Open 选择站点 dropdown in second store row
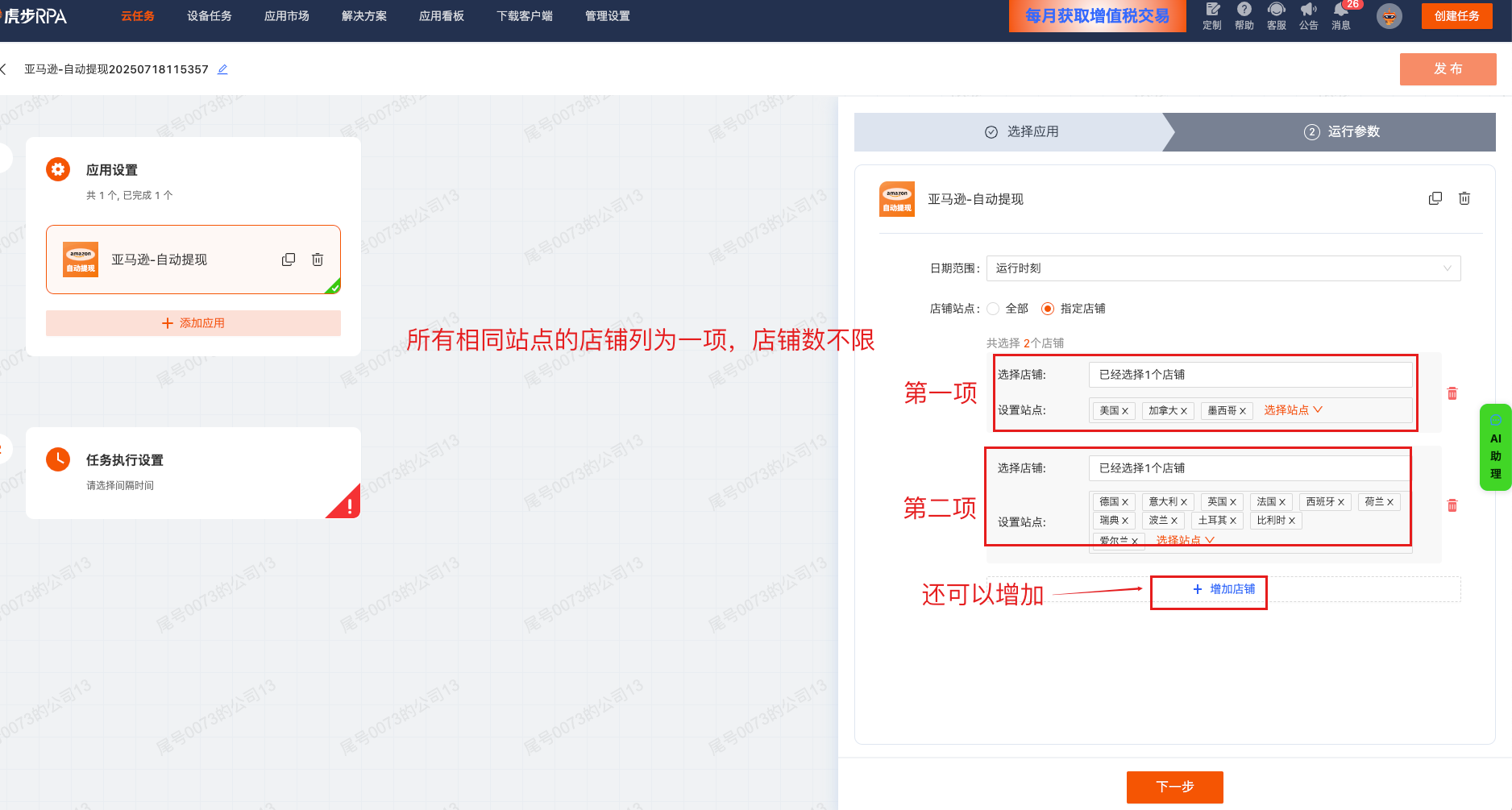 [1185, 540]
